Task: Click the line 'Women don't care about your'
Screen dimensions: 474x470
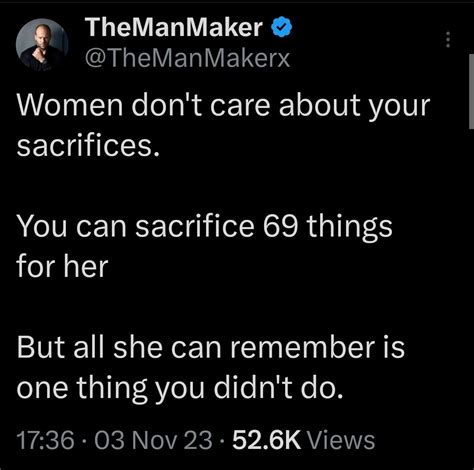Action: click(x=224, y=107)
